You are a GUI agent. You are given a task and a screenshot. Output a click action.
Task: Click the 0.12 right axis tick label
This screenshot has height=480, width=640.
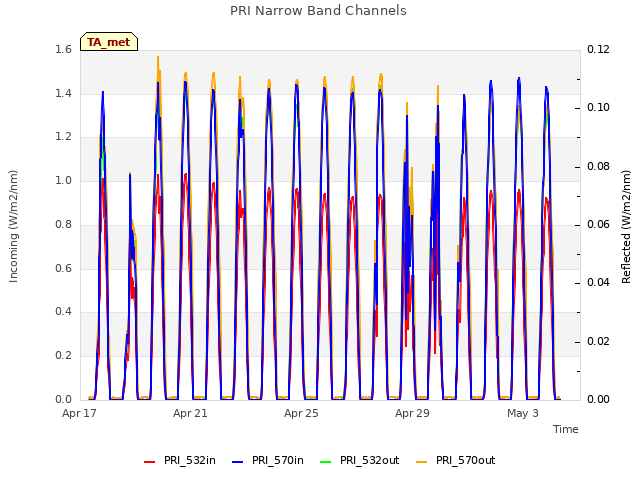coord(598,49)
